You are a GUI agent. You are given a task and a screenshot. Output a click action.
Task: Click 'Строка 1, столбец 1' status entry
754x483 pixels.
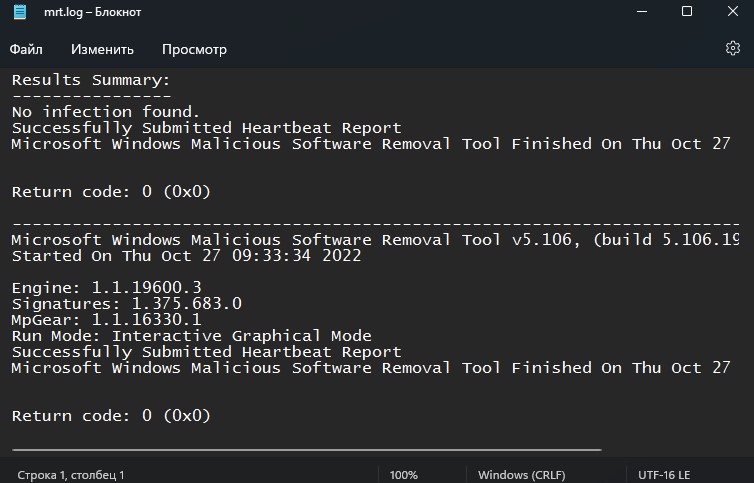pos(71,475)
